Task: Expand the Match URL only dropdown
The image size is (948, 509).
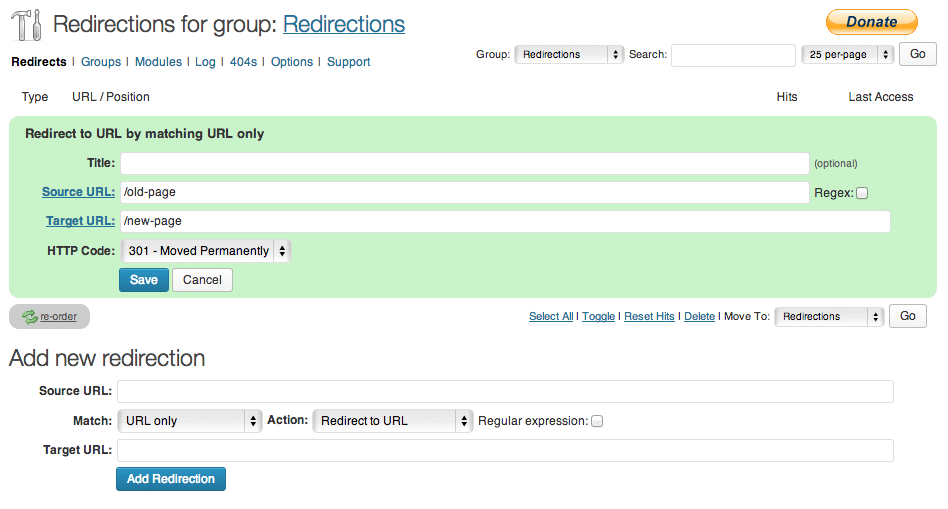Action: [x=189, y=421]
